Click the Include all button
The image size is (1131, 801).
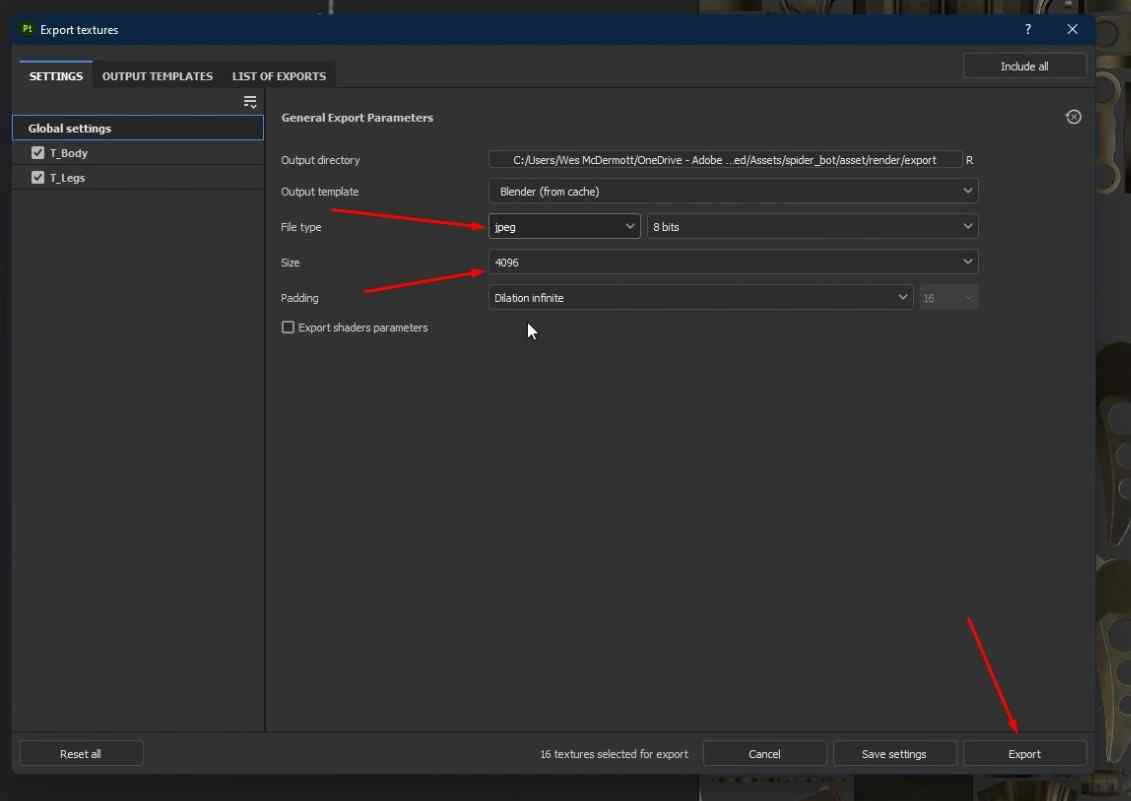pos(1024,66)
